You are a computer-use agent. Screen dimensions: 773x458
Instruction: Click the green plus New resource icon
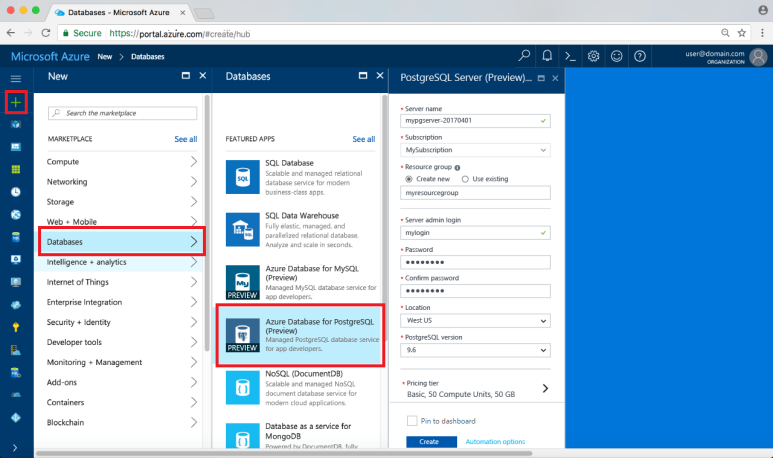tap(16, 102)
